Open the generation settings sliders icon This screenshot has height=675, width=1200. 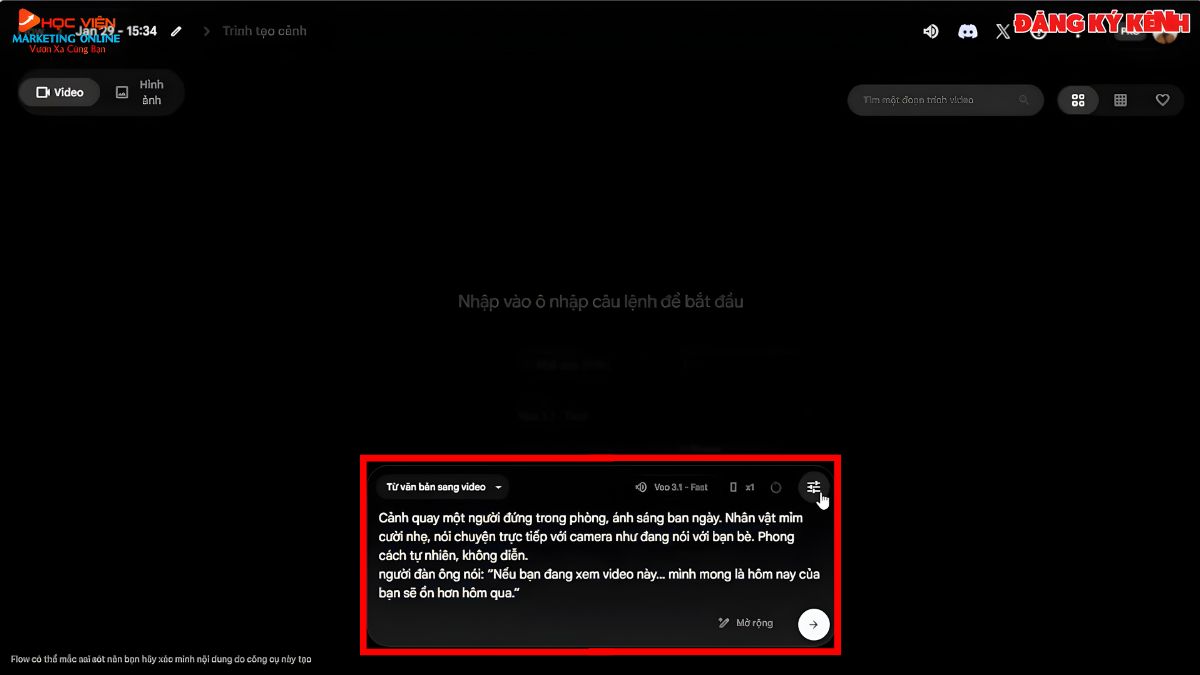tap(813, 487)
